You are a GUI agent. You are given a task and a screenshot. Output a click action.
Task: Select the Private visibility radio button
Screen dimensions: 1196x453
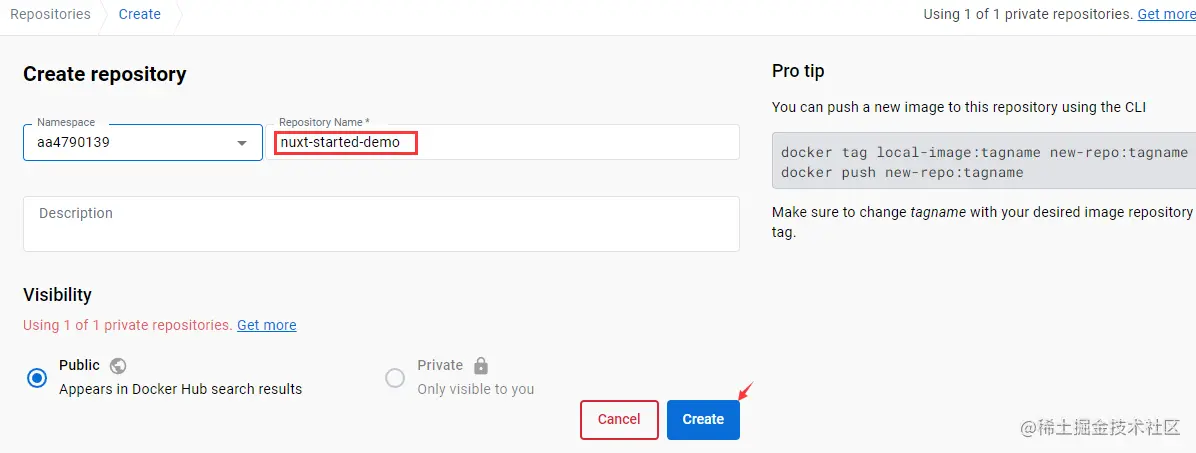point(395,378)
